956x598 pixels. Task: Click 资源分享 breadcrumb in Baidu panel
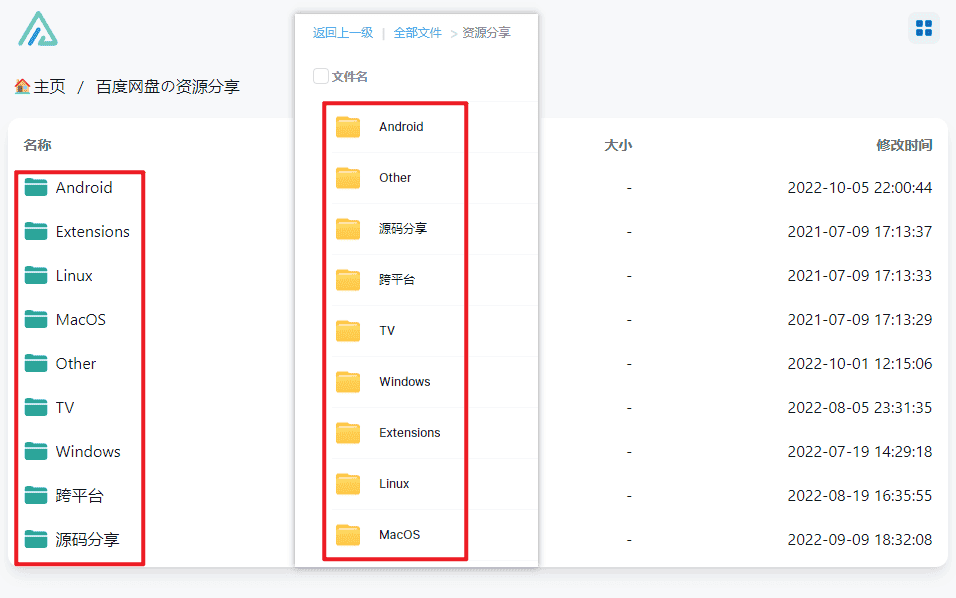[x=486, y=33]
